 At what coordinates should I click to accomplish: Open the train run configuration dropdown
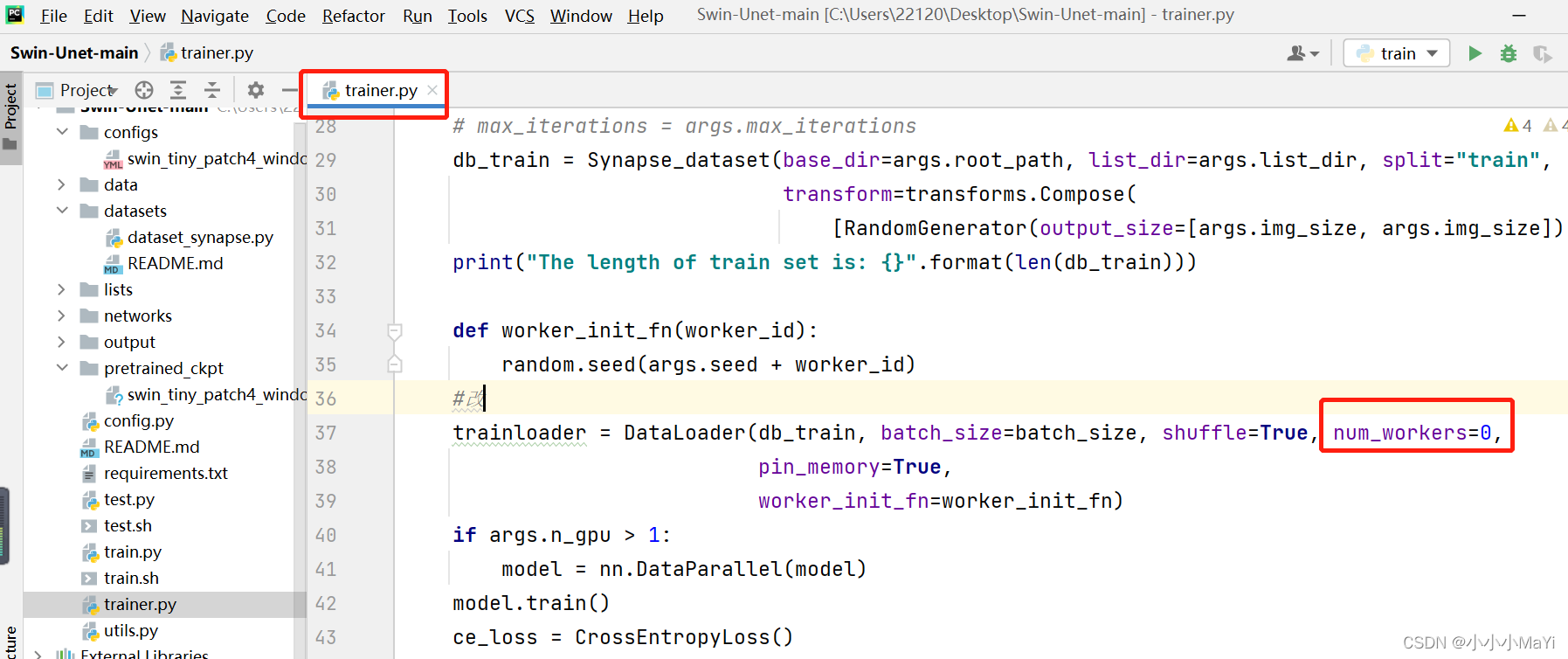[x=1397, y=53]
